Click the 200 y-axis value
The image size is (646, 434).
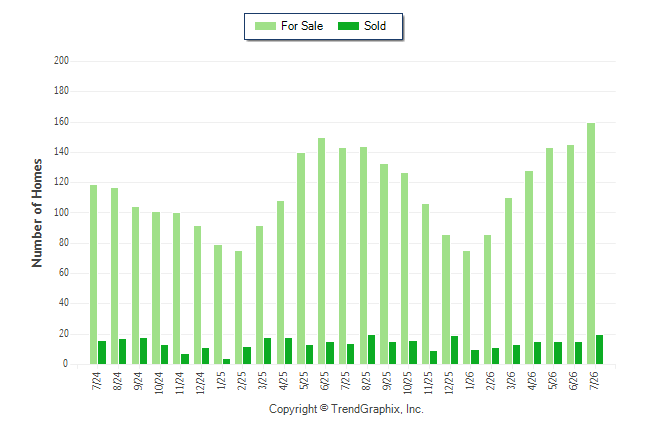(x=61, y=61)
